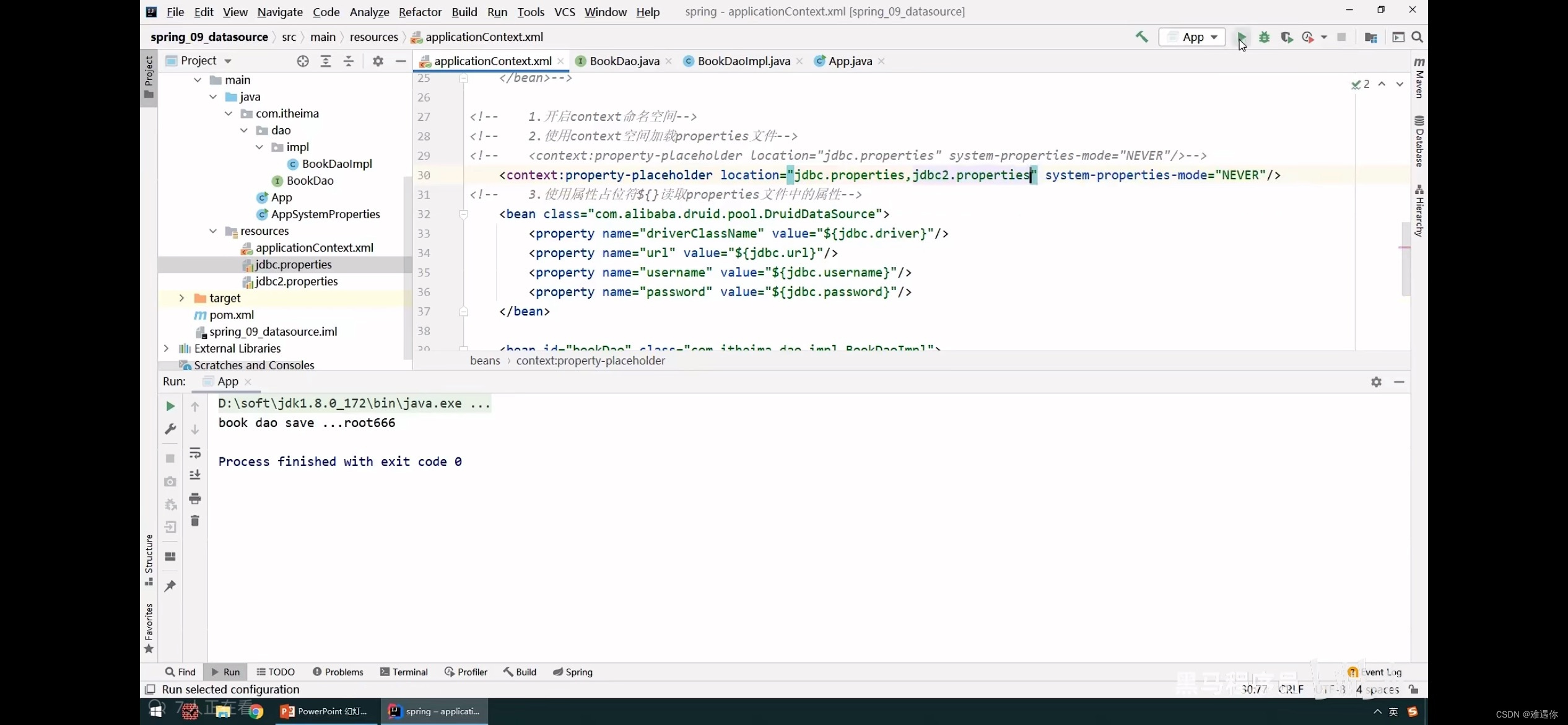Expand all in Project panel
The width and height of the screenshot is (1568, 725).
(326, 61)
